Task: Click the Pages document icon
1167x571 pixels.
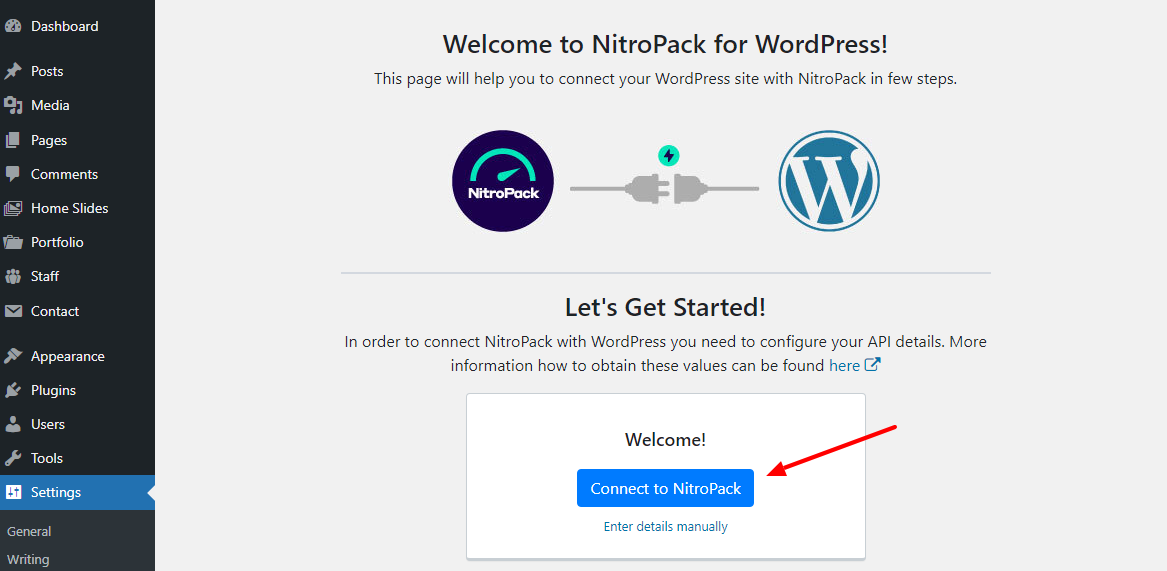Action: (x=13, y=140)
